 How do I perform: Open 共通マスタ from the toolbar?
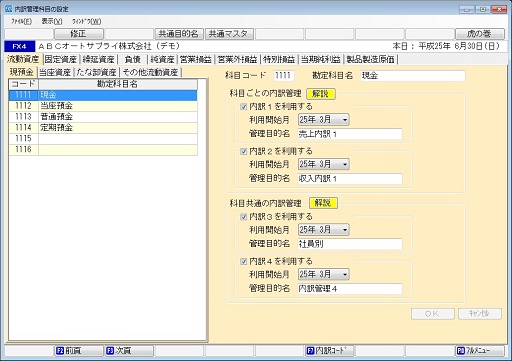tap(229, 34)
